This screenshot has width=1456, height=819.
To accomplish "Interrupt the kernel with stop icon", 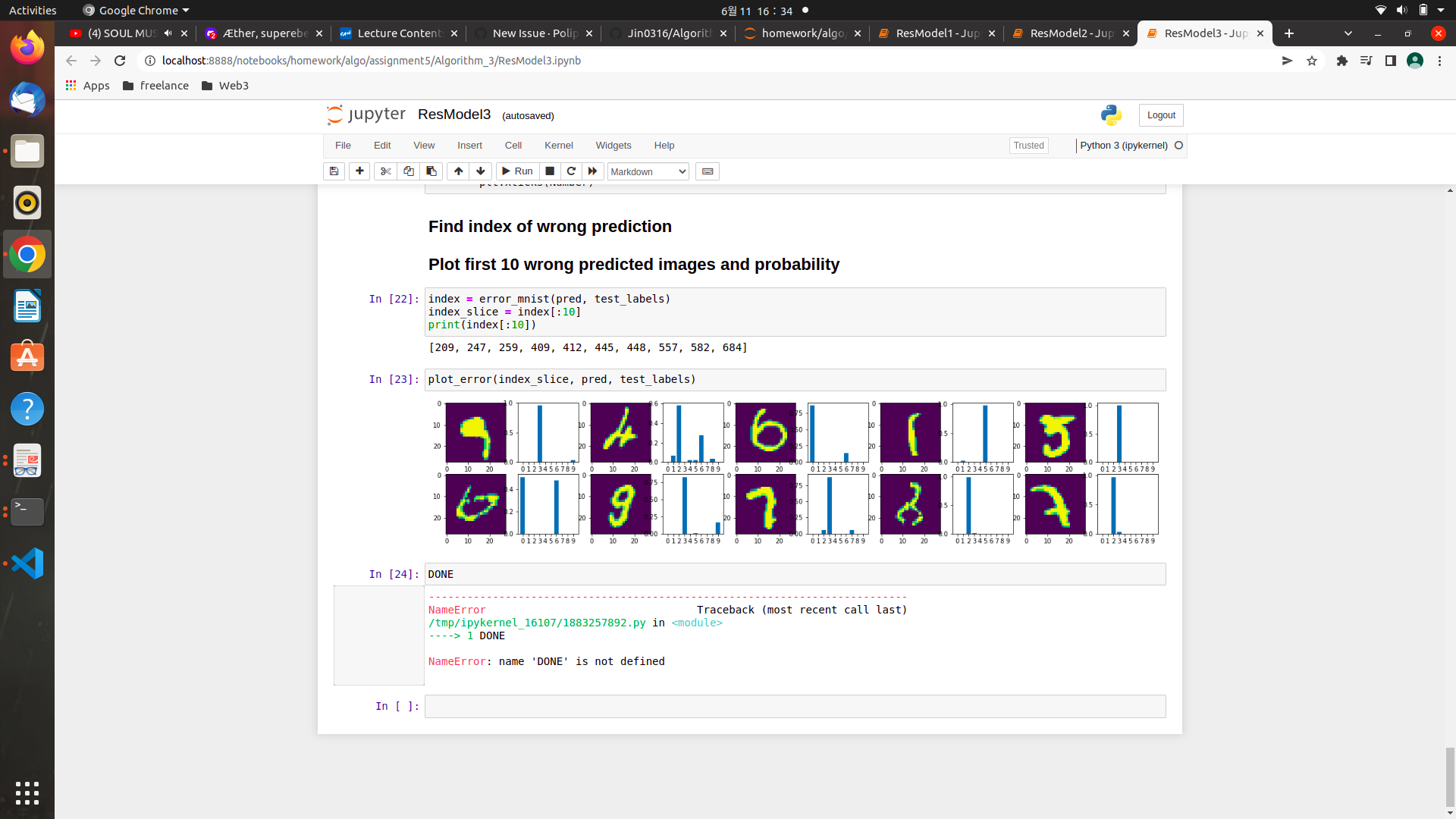I will tap(550, 171).
